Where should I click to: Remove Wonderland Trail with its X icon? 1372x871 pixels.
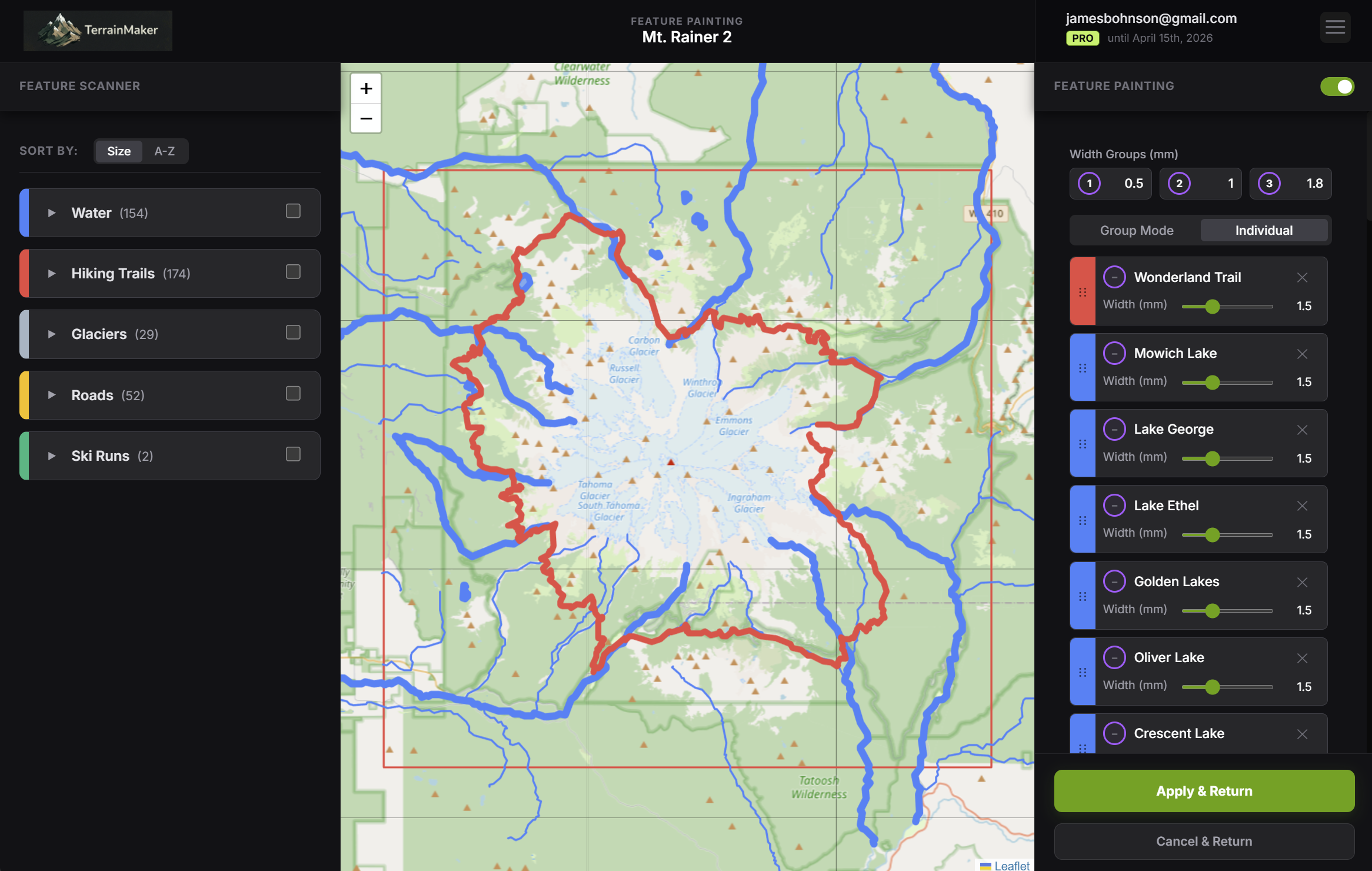pos(1302,277)
